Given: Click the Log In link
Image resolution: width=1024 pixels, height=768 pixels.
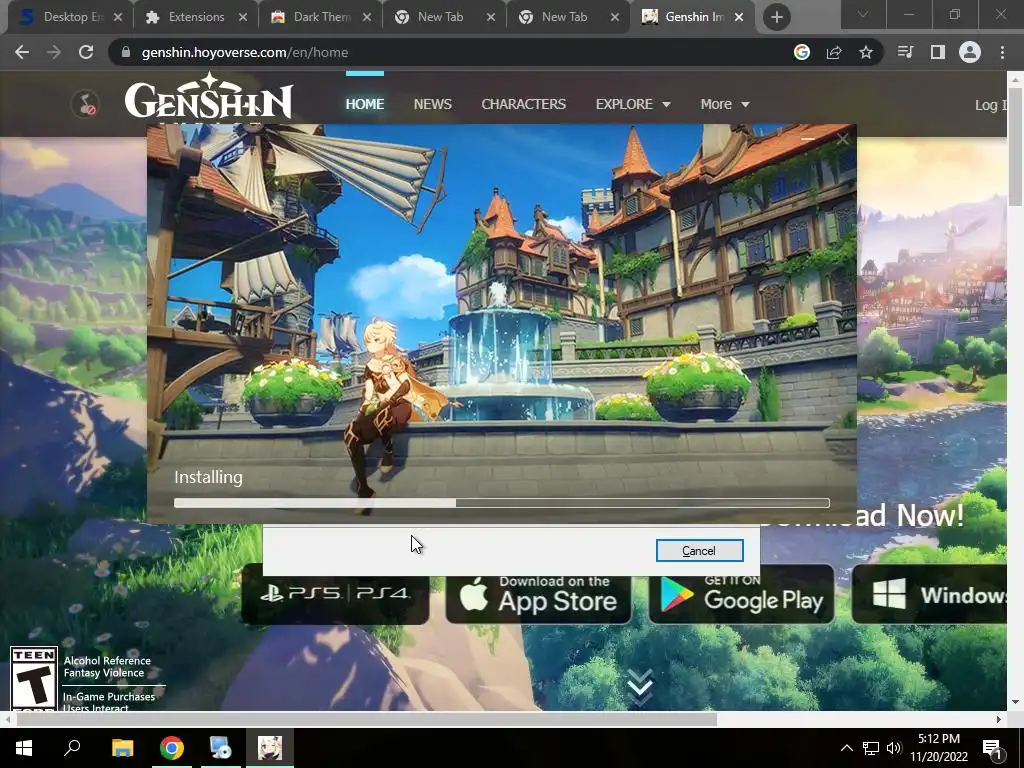Looking at the screenshot, I should tap(991, 105).
